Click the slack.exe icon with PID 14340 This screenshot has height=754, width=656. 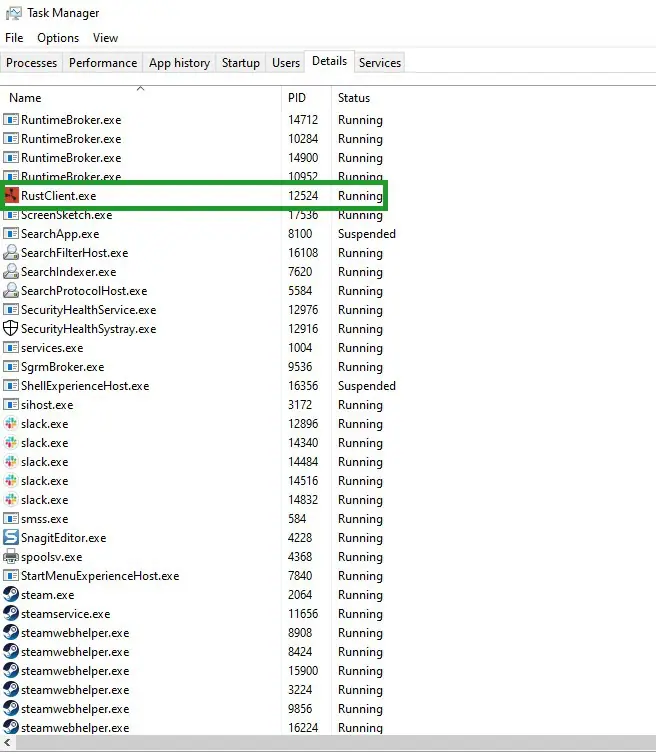coord(11,442)
